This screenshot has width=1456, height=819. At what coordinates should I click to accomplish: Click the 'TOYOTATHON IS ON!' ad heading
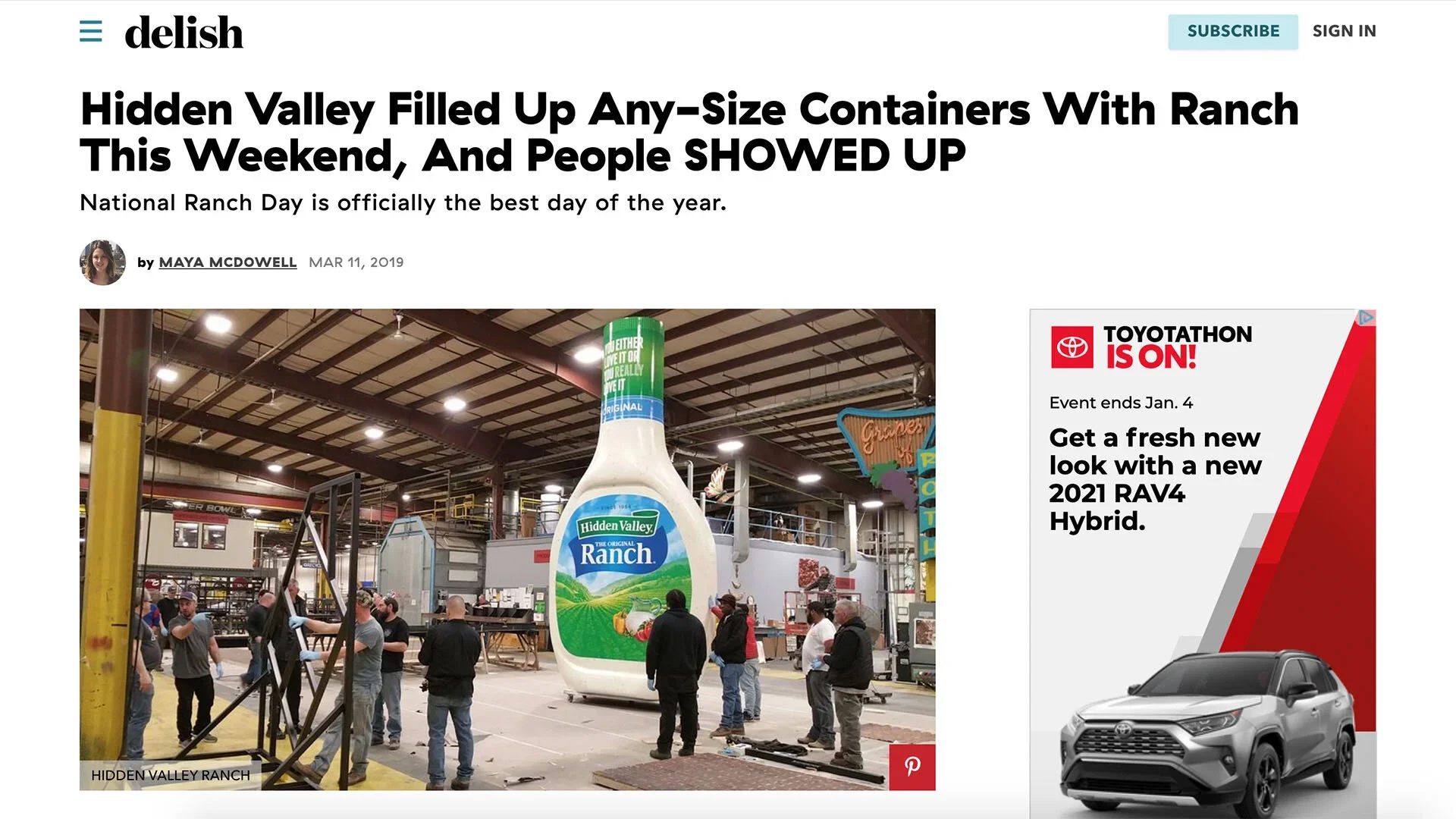[x=1177, y=347]
